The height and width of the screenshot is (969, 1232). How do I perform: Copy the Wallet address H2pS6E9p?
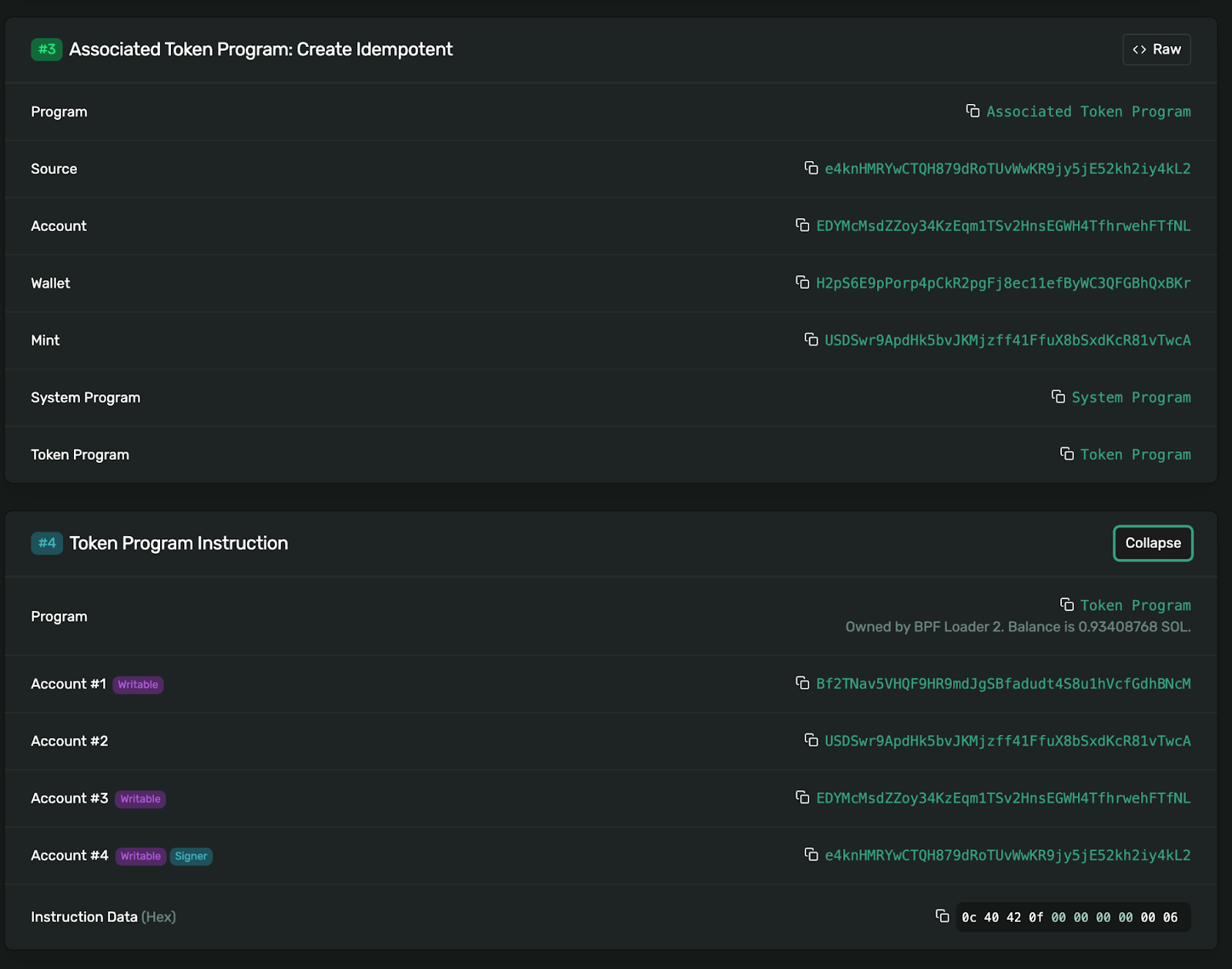(802, 282)
